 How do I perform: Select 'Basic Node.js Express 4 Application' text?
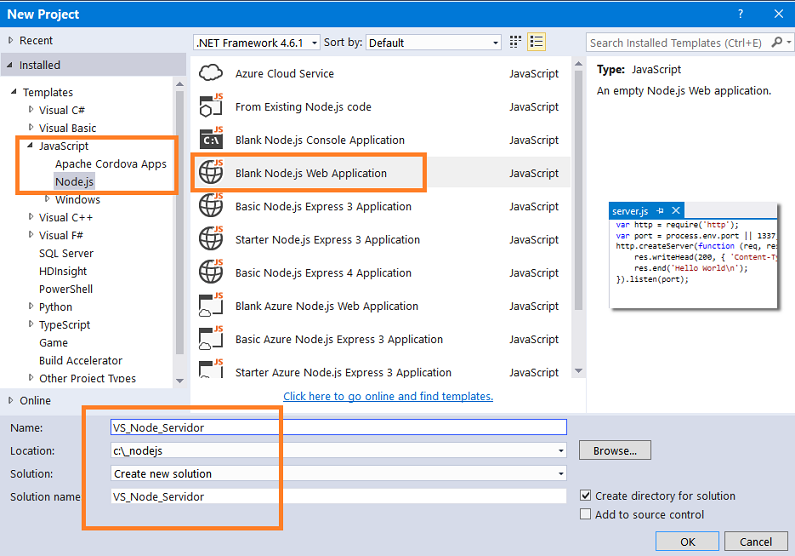point(323,273)
